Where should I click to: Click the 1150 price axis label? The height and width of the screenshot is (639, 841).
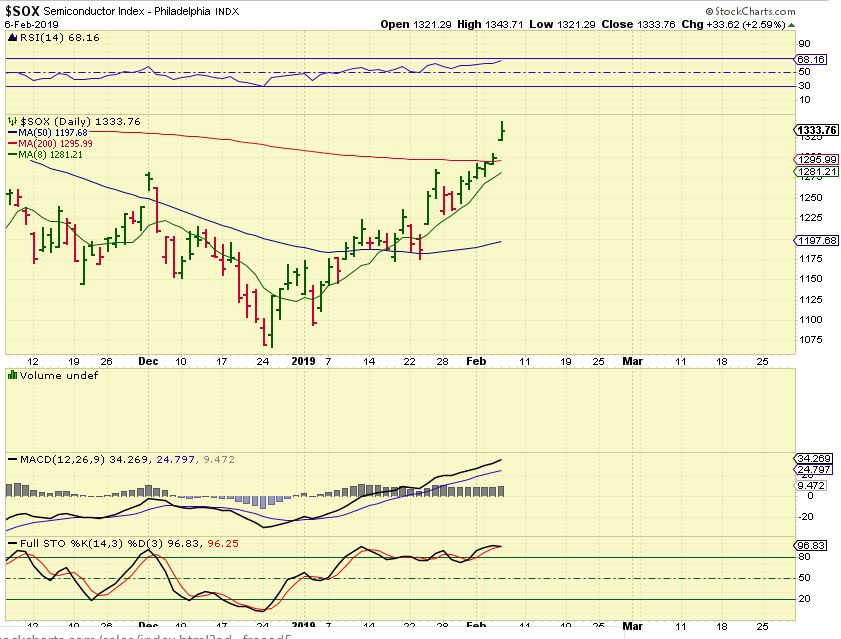[x=810, y=279]
